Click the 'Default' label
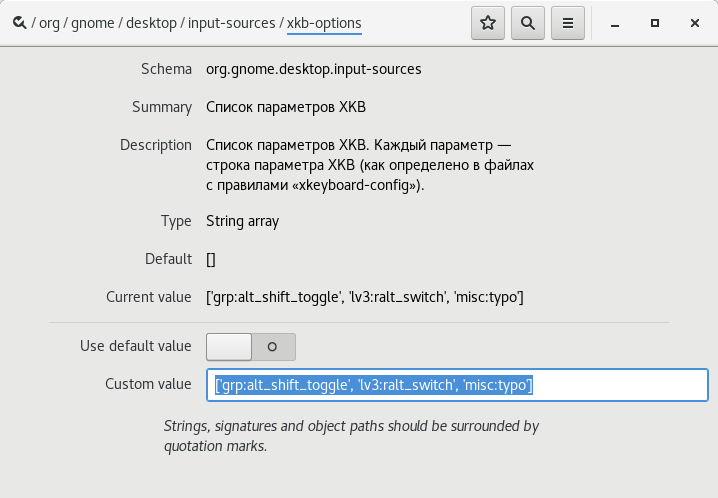Viewport: 718px width, 498px height. point(169,259)
